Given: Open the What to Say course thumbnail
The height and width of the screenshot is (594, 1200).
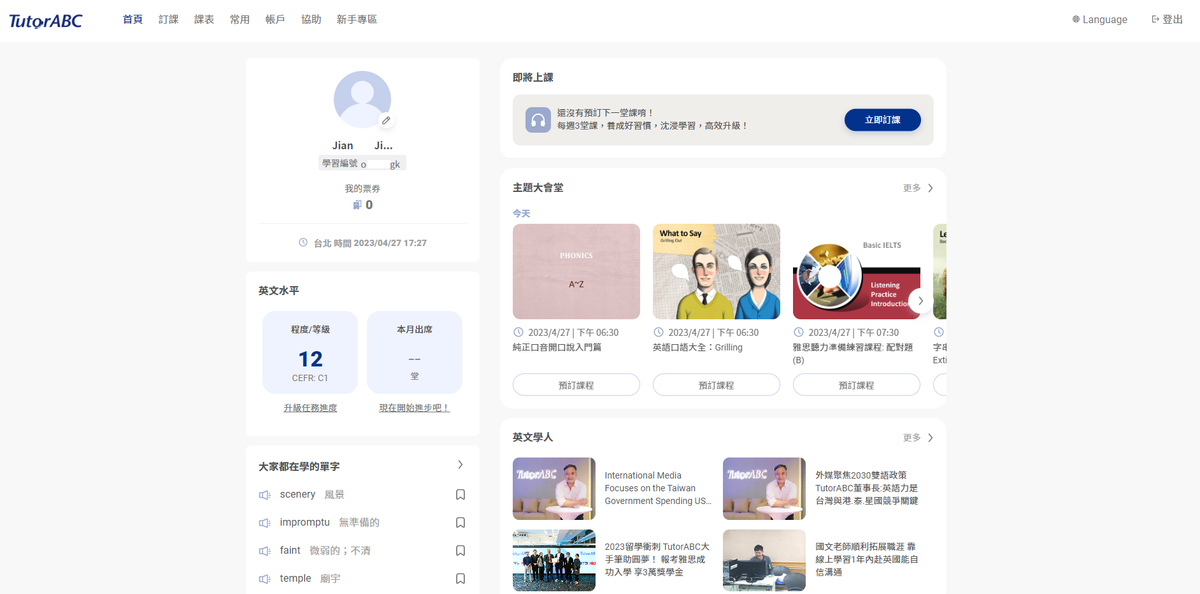Looking at the screenshot, I should (x=716, y=271).
